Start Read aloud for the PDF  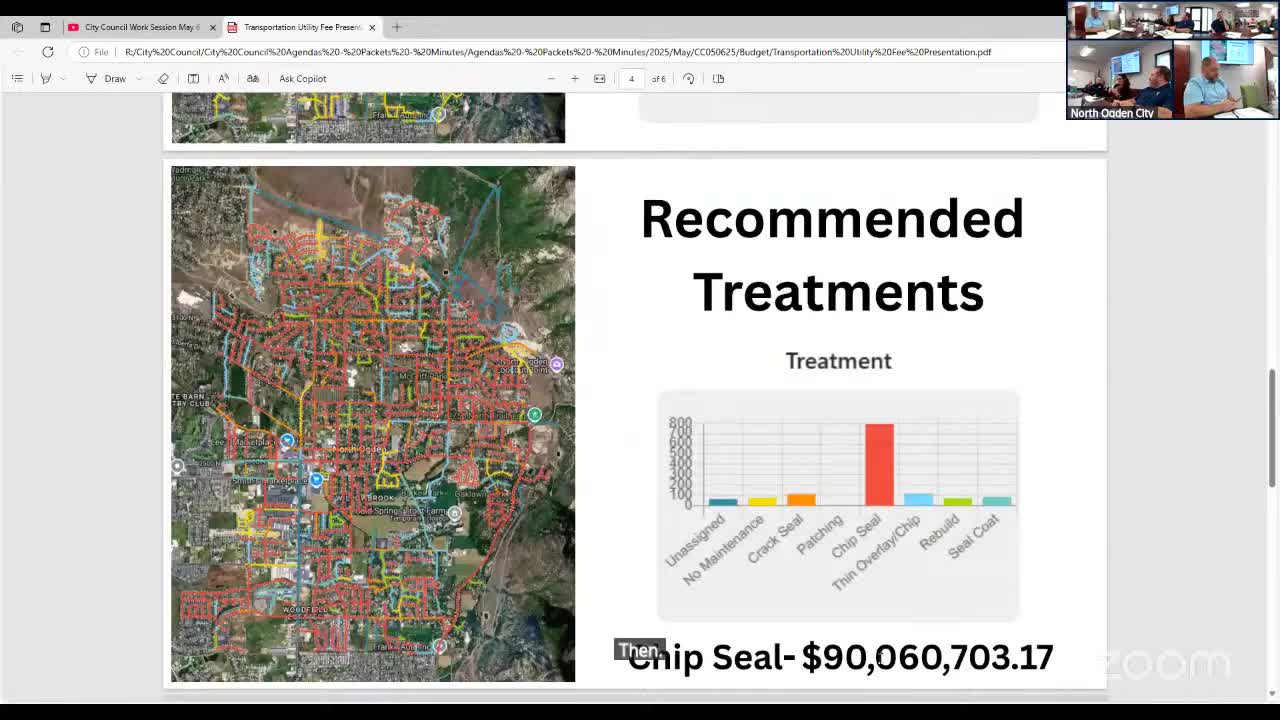(222, 78)
